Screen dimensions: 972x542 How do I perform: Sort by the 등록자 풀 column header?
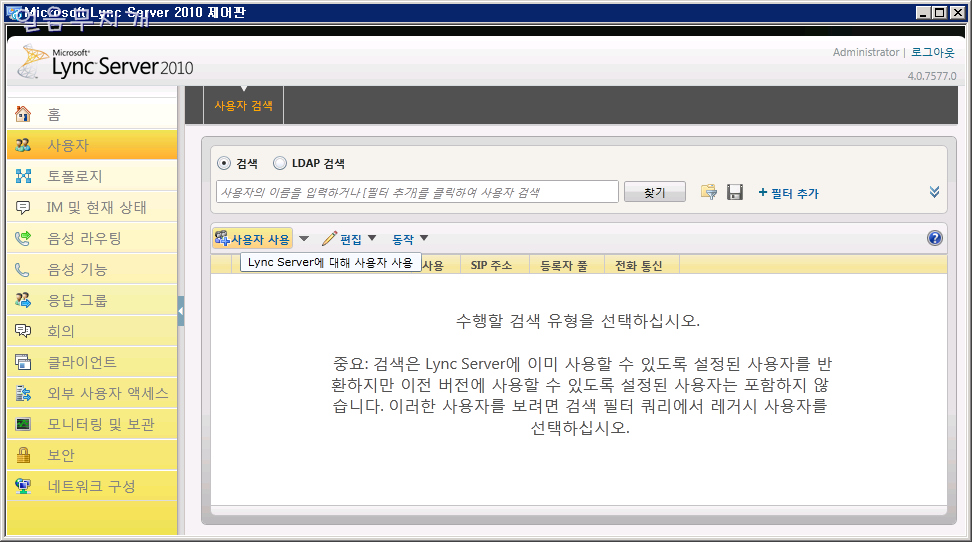[x=563, y=265]
